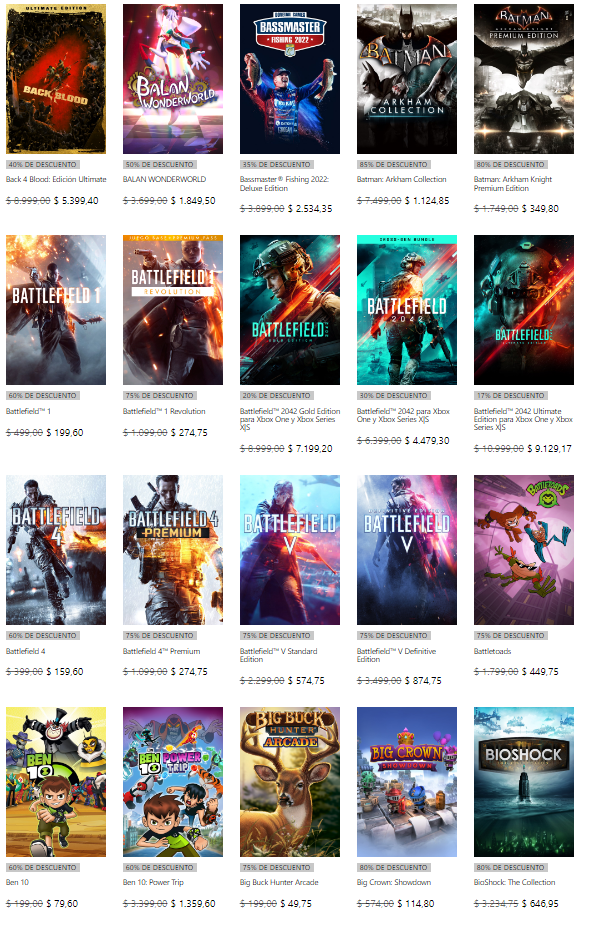Open the Battlefield 2042 Ultimate Edition cover image
The image size is (610, 927).
click(x=524, y=310)
